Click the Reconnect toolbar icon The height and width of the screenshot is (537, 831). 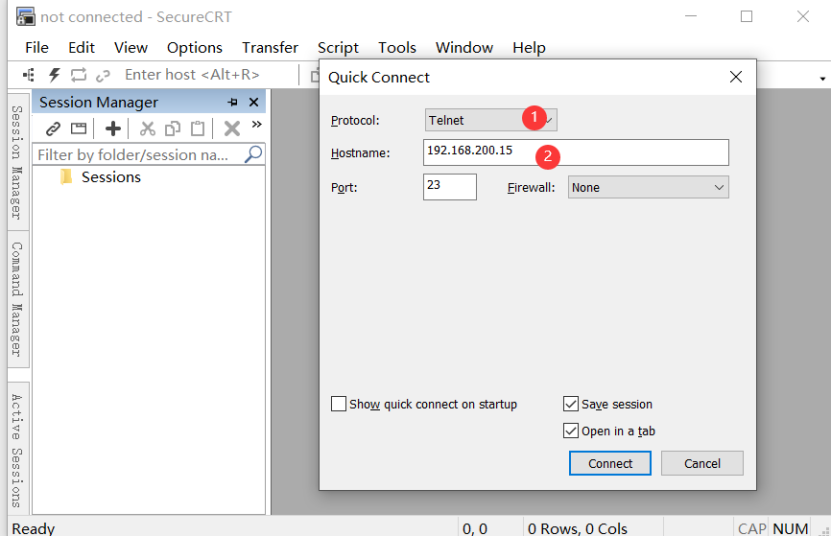[x=78, y=75]
